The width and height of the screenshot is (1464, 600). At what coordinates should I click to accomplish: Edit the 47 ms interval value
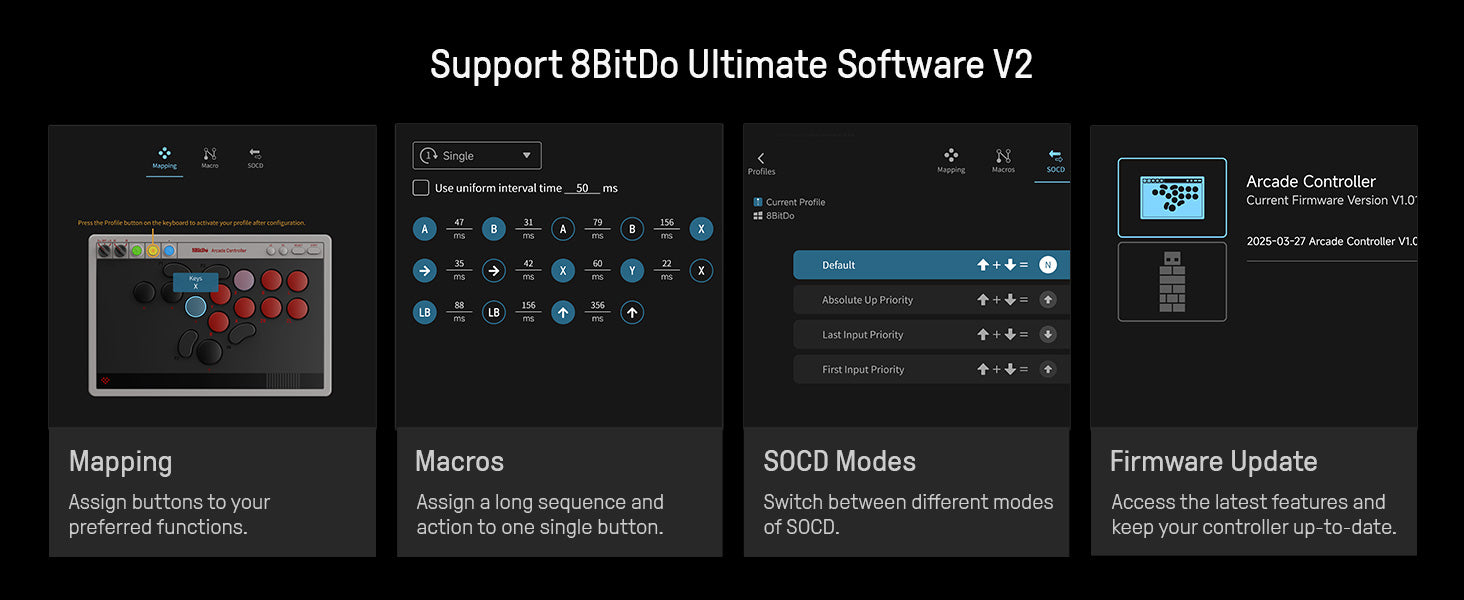(459, 223)
